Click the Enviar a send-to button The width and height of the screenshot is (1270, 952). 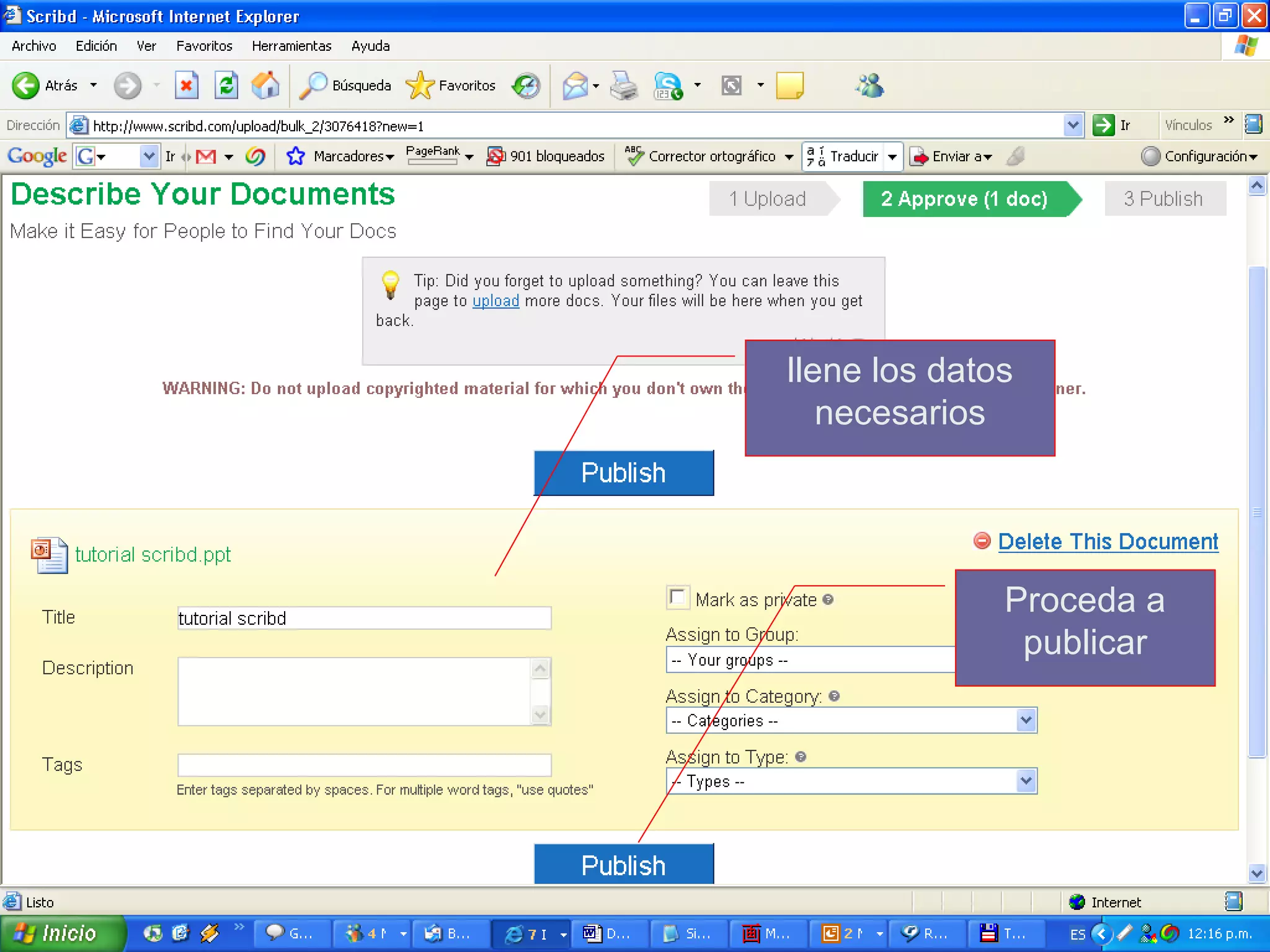coord(952,156)
